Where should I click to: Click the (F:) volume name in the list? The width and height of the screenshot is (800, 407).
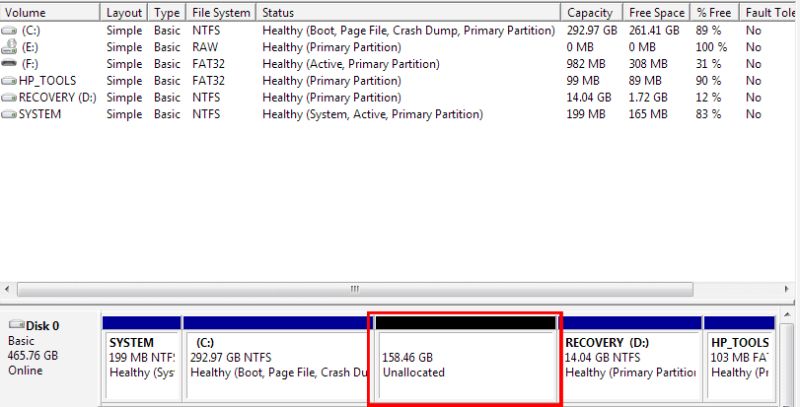30,64
